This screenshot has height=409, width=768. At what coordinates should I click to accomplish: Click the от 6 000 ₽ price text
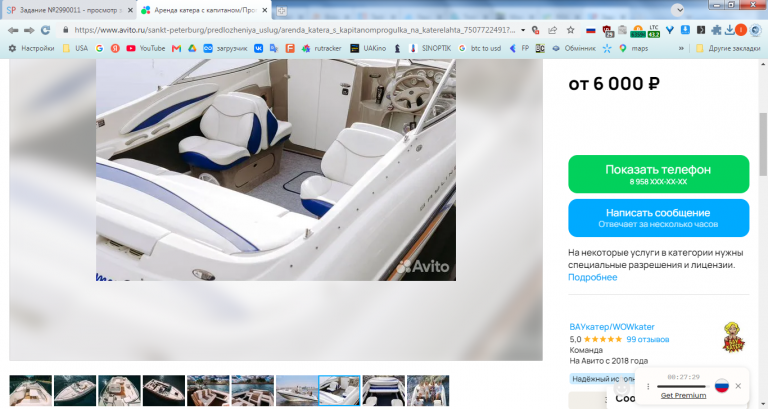tap(614, 84)
